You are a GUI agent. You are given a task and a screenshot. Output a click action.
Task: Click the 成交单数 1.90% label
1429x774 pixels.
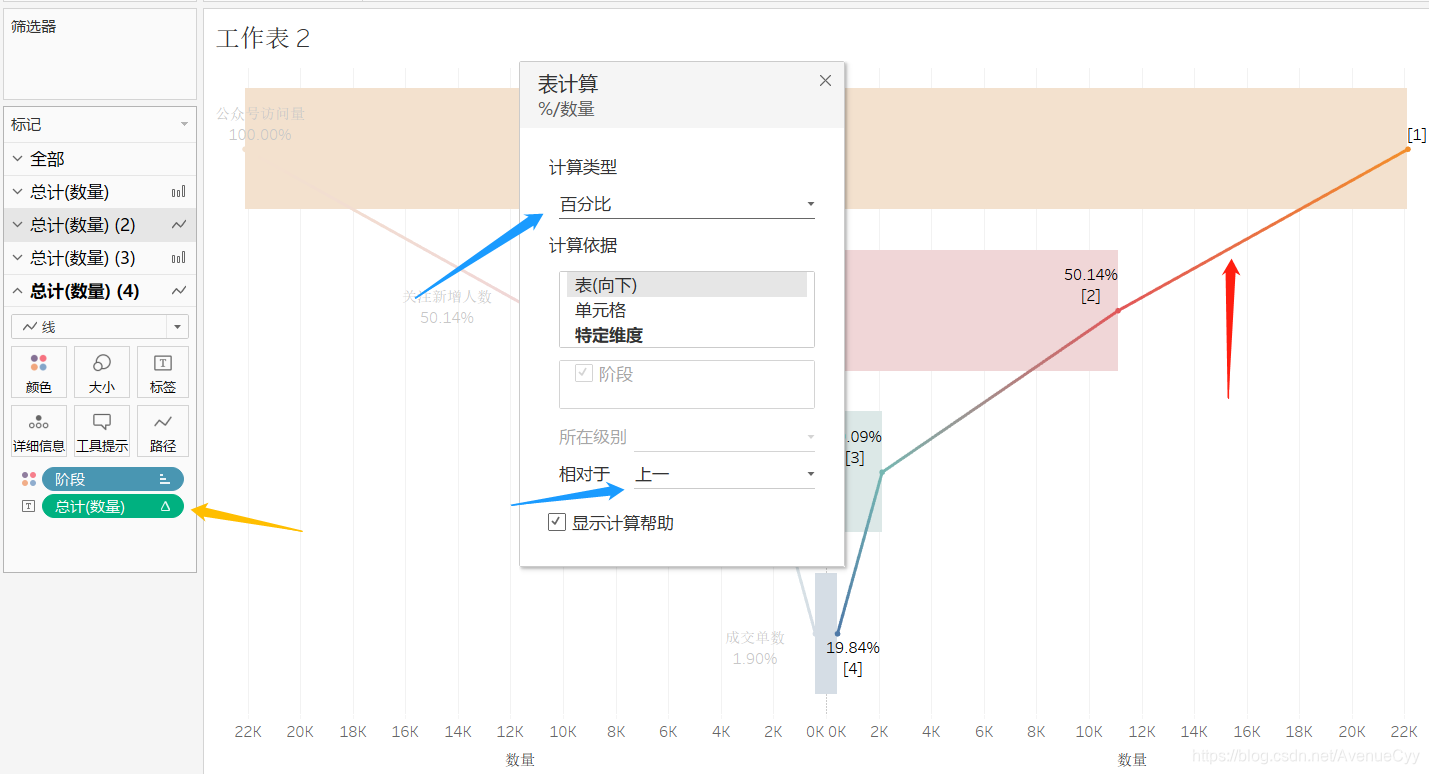pyautogui.click(x=755, y=648)
